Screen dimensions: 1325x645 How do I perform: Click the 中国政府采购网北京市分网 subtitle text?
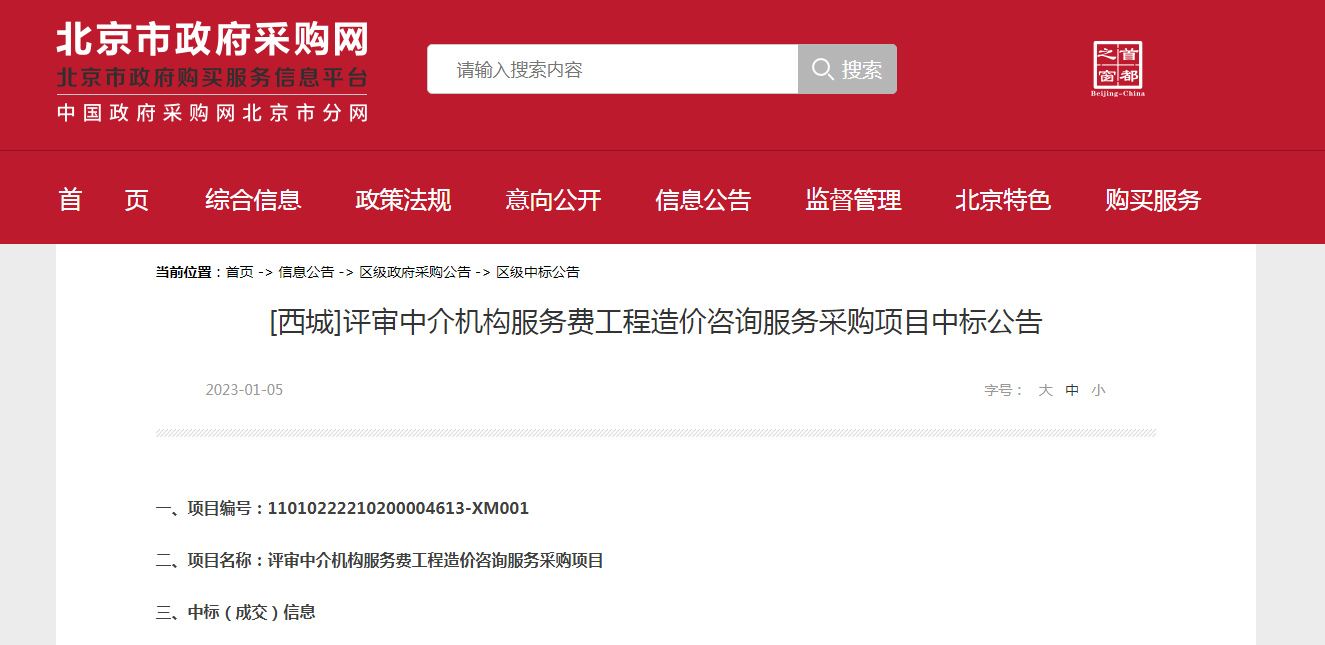pyautogui.click(x=212, y=112)
